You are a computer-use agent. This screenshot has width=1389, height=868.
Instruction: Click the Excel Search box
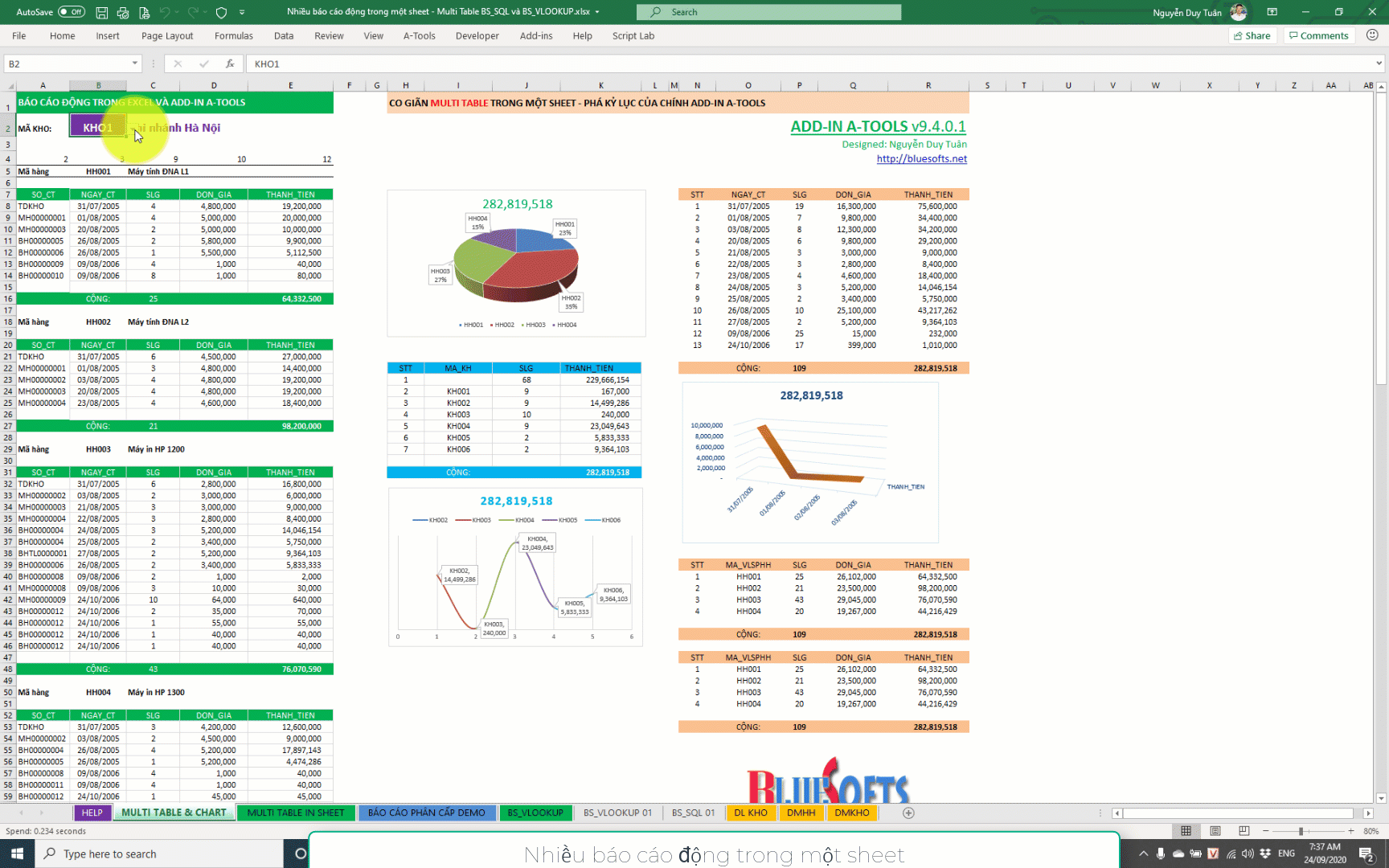coord(768,12)
